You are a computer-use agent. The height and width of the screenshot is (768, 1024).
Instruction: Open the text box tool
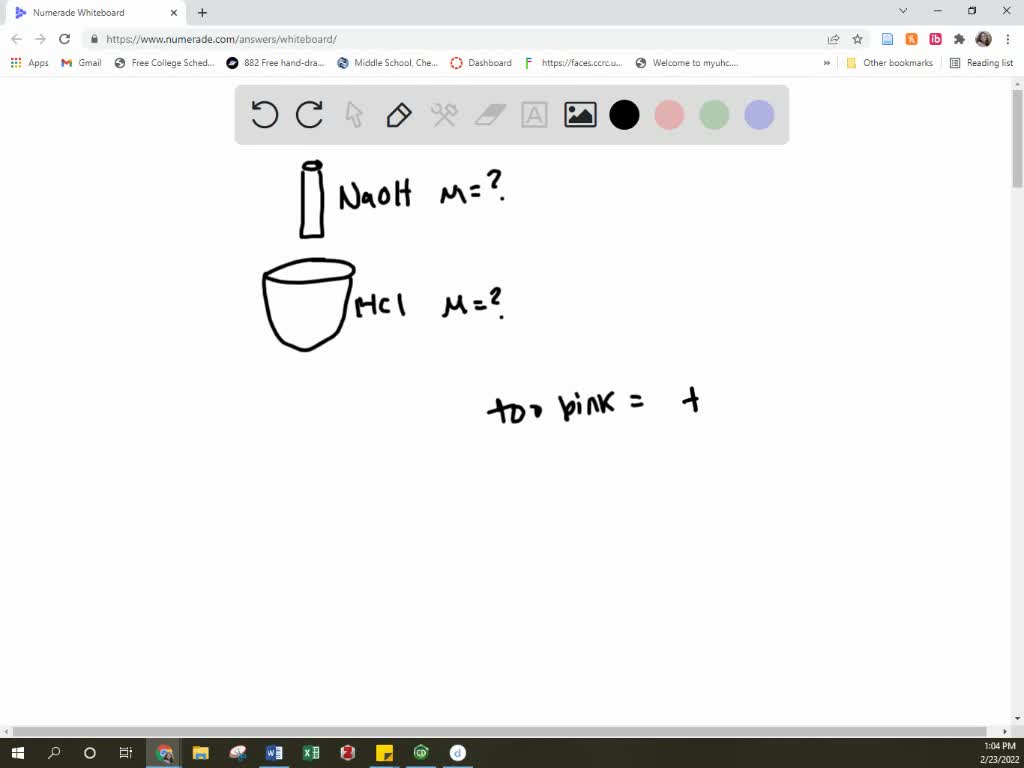pyautogui.click(x=534, y=114)
